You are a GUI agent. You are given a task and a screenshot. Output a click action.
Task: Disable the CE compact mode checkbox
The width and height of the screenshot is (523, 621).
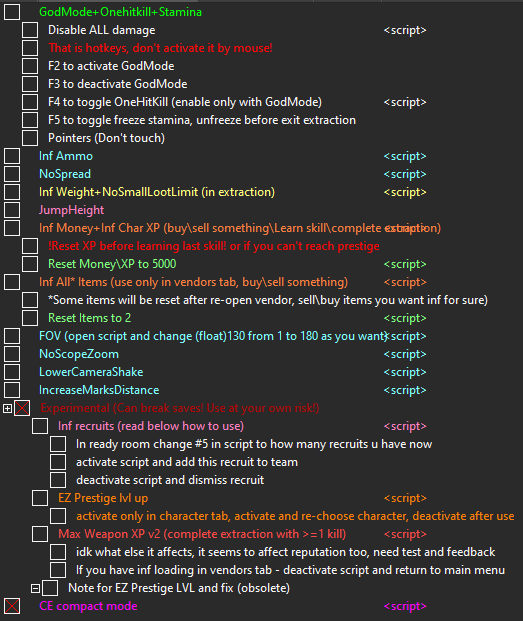(12, 606)
